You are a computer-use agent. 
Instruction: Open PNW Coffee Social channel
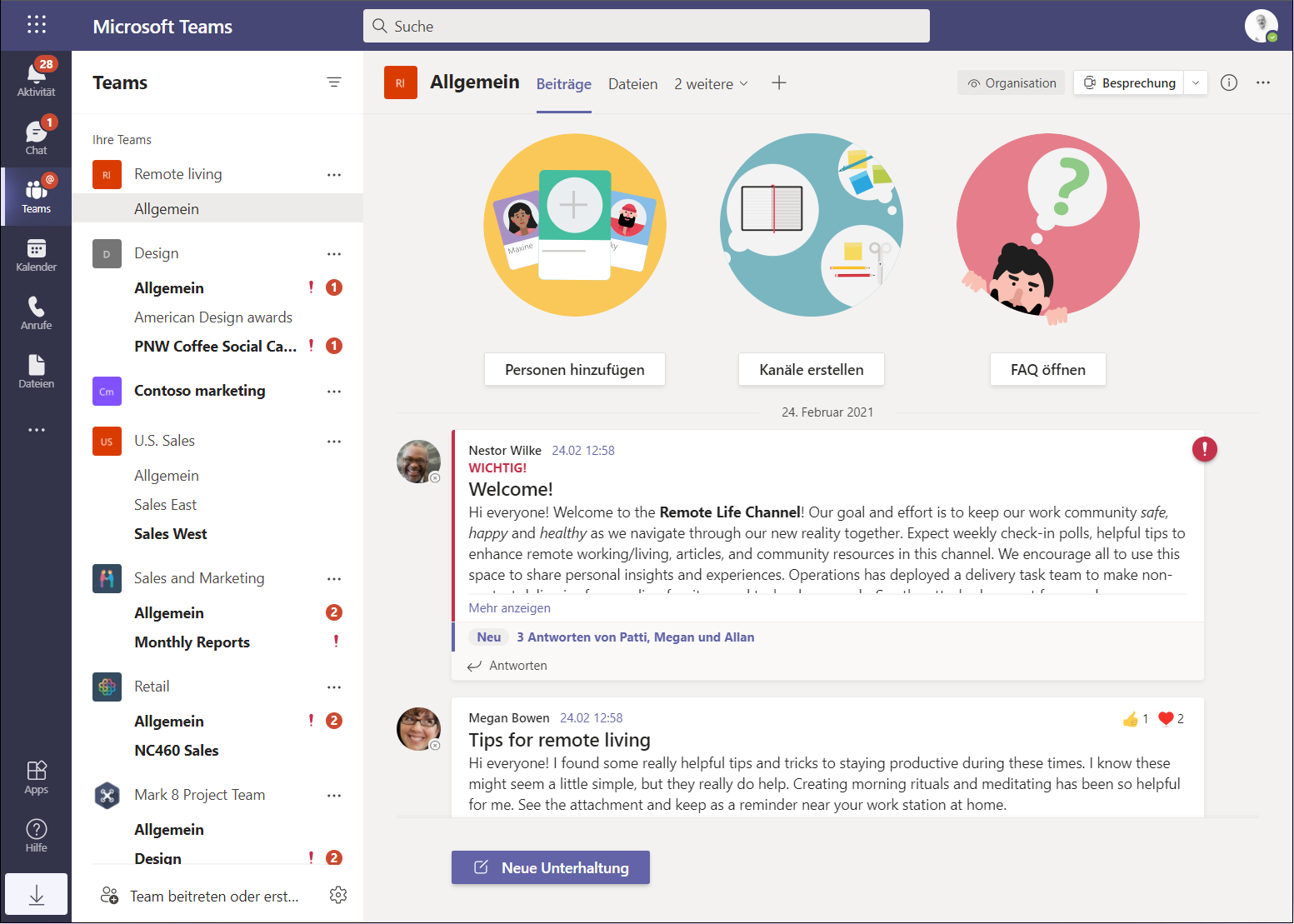coord(215,347)
